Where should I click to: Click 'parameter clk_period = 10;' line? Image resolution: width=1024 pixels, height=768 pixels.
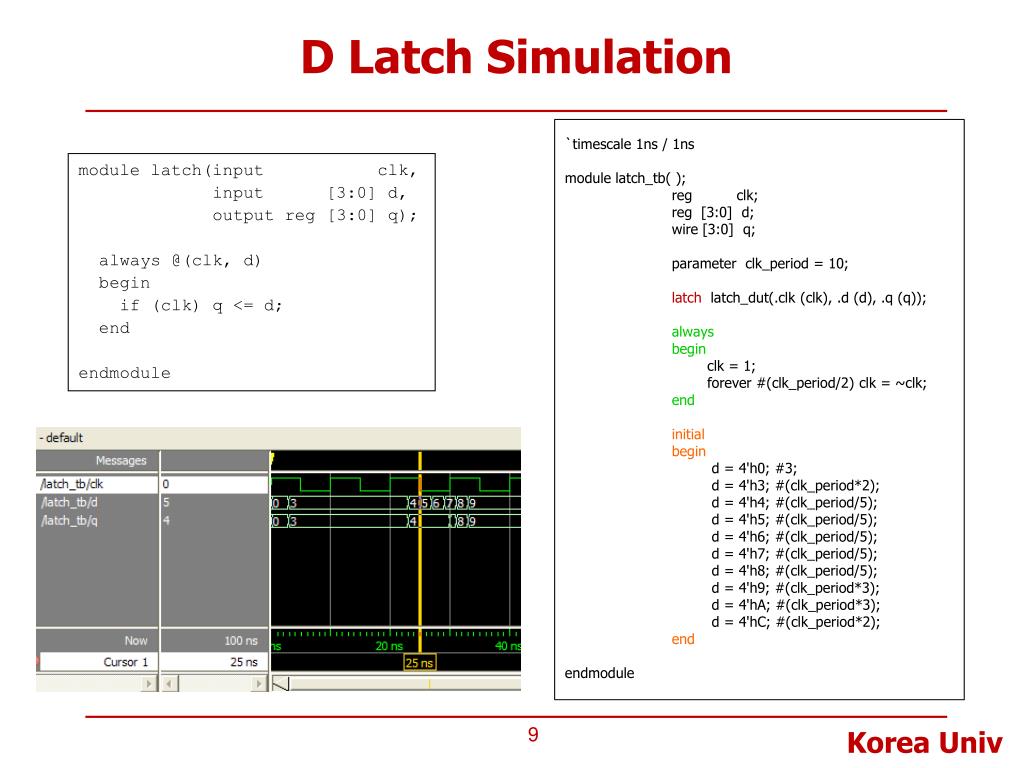point(760,264)
